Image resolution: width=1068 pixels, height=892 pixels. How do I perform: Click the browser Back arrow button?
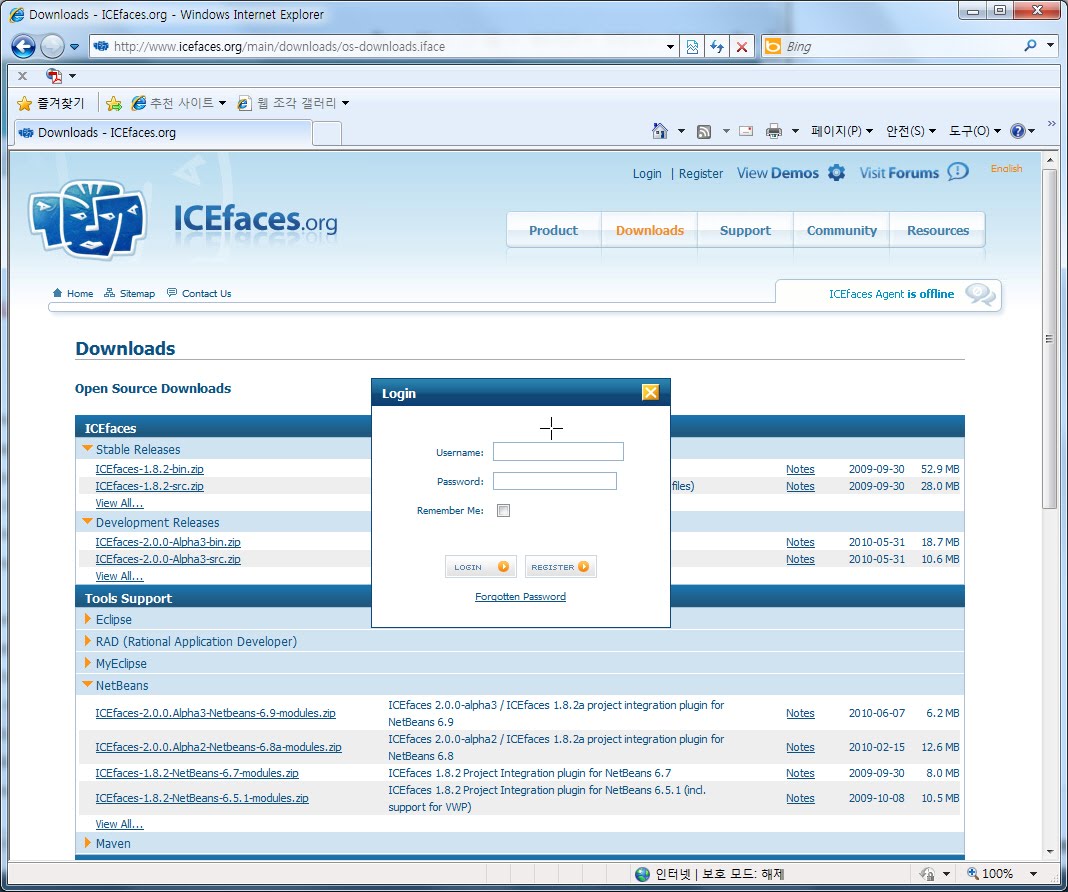[x=24, y=46]
